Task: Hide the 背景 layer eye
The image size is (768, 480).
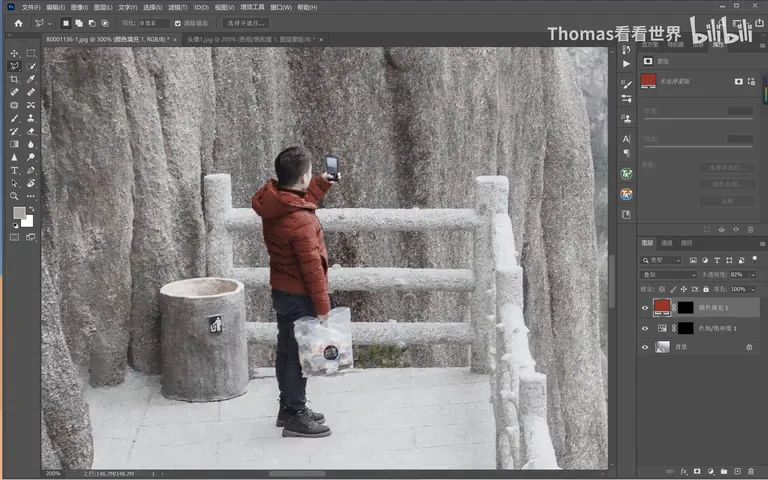Action: click(645, 347)
